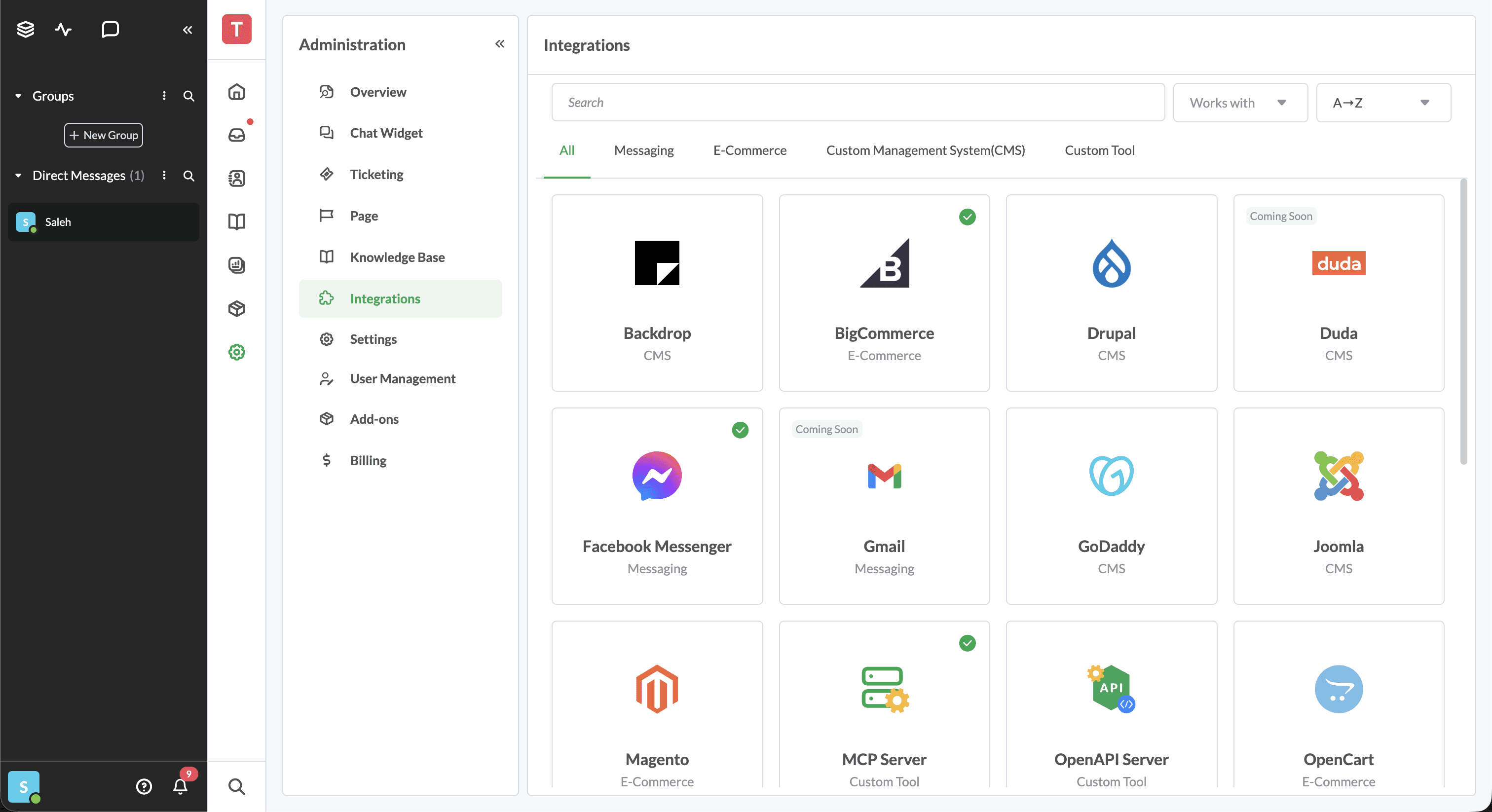Click the activity pulse icon
The image size is (1492, 812).
tap(63, 29)
